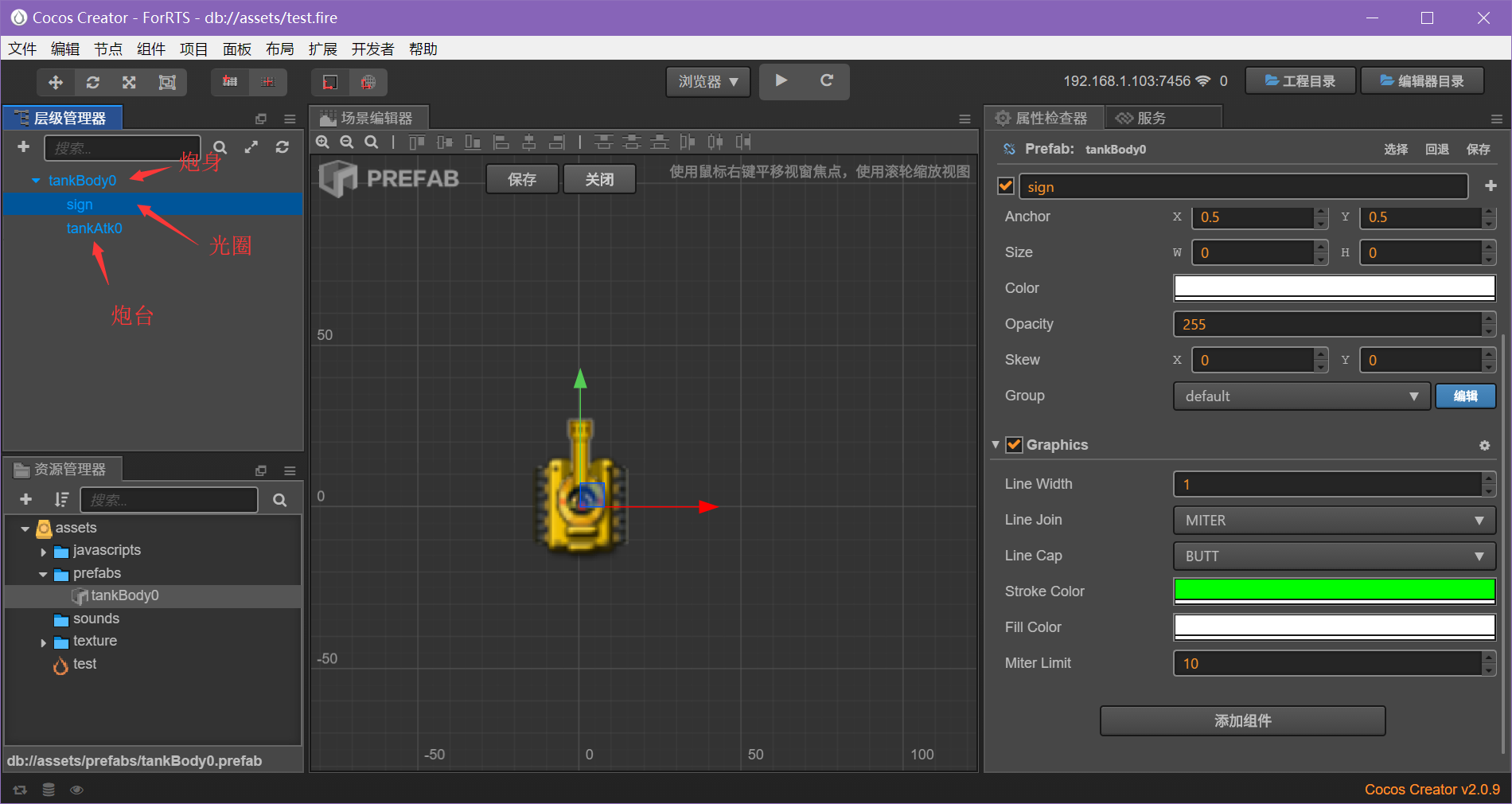The image size is (1512, 804).
Task: Select the Rotate transform tool
Action: (x=93, y=82)
